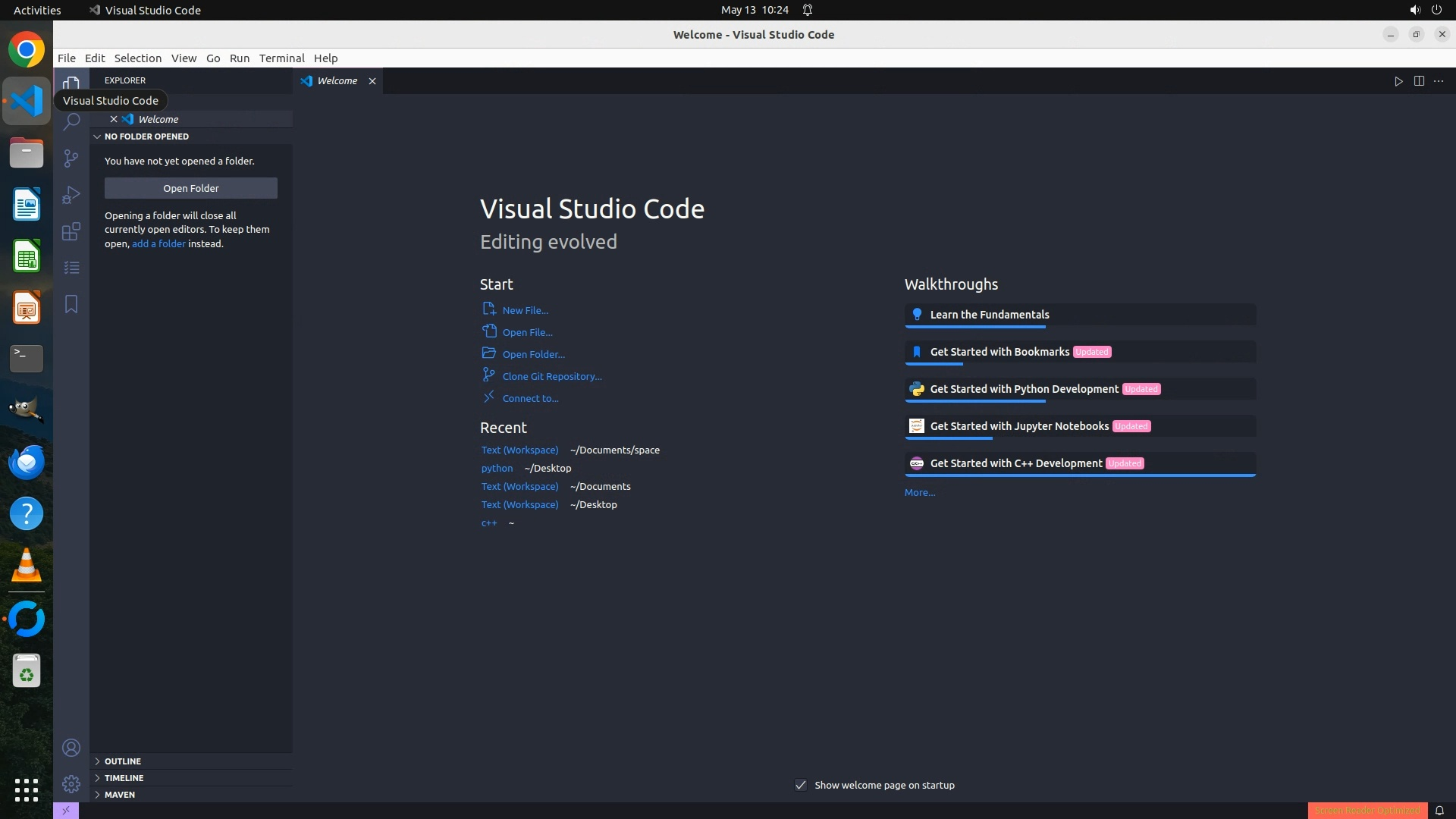Expand the Timeline section
Image resolution: width=1456 pixels, height=819 pixels.
(124, 778)
